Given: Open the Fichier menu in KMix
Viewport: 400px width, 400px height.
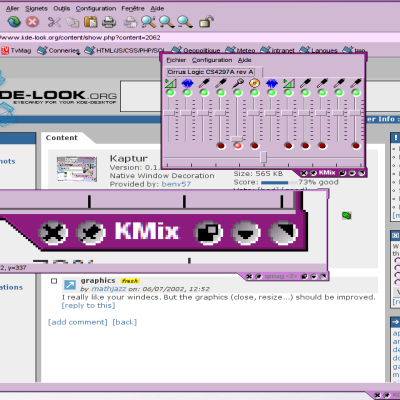Looking at the screenshot, I should 176,60.
